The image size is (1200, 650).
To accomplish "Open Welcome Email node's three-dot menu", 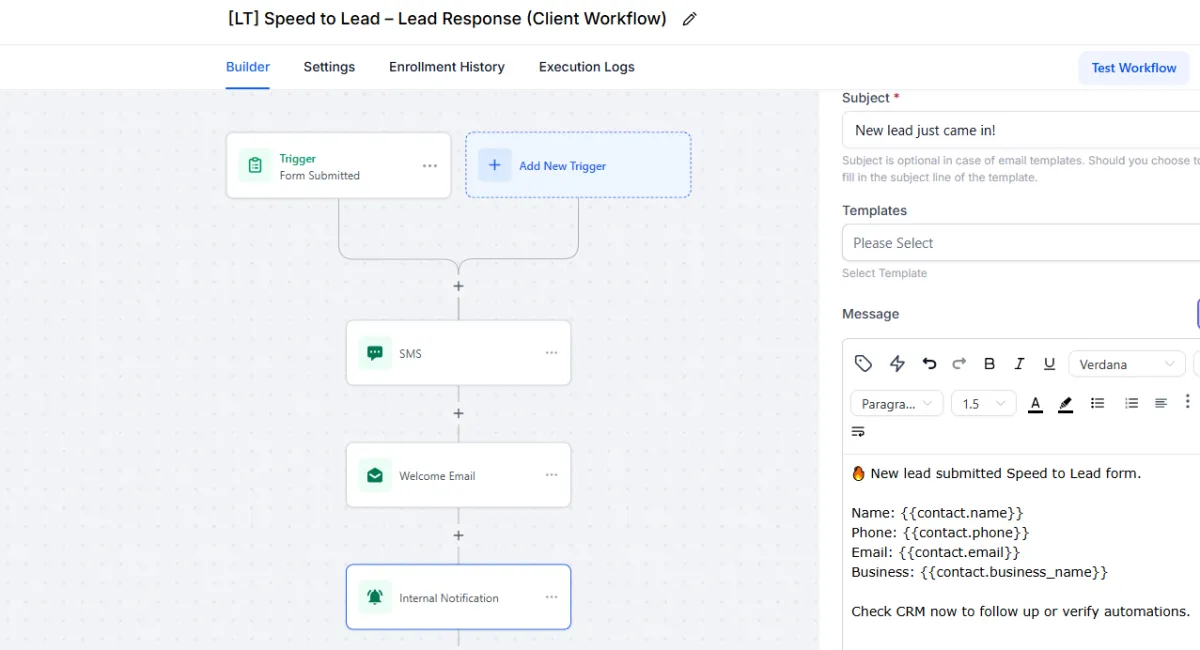I will (x=552, y=475).
